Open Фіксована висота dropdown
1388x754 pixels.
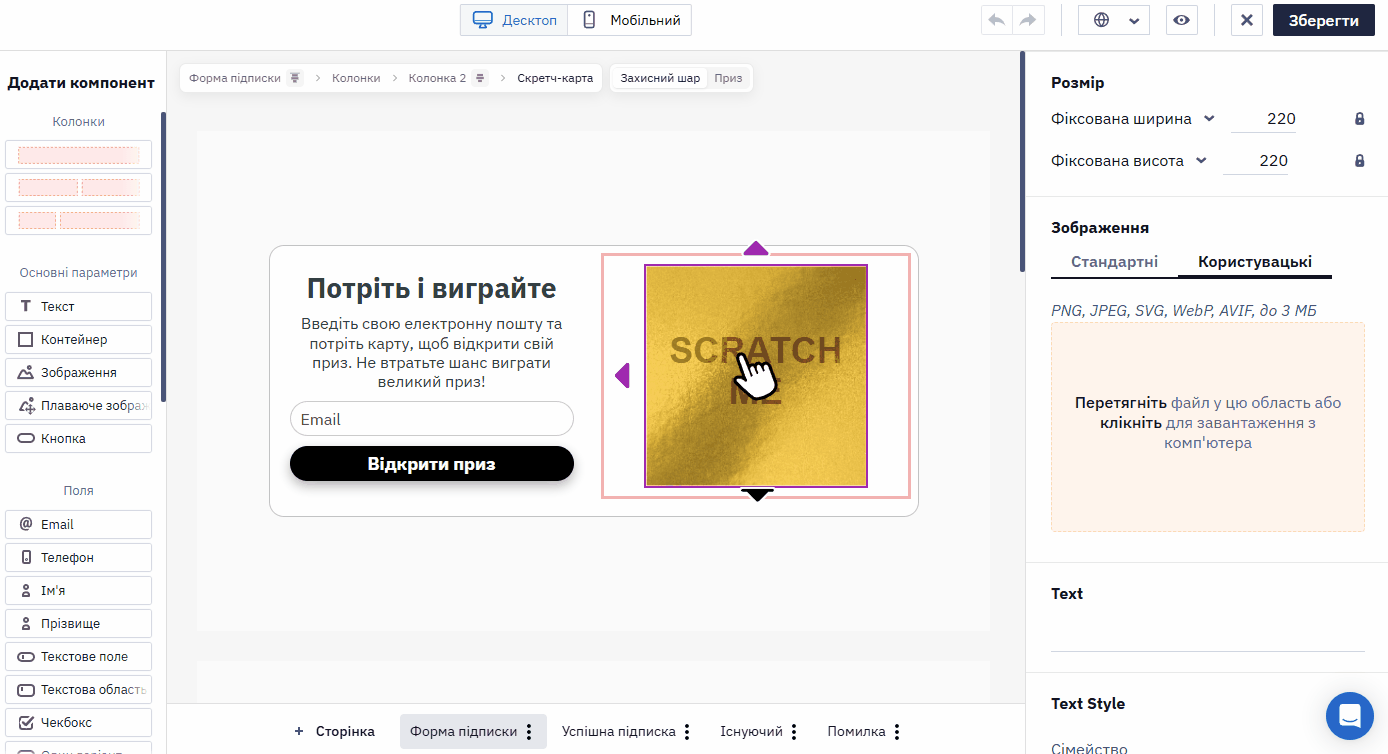[1129, 161]
